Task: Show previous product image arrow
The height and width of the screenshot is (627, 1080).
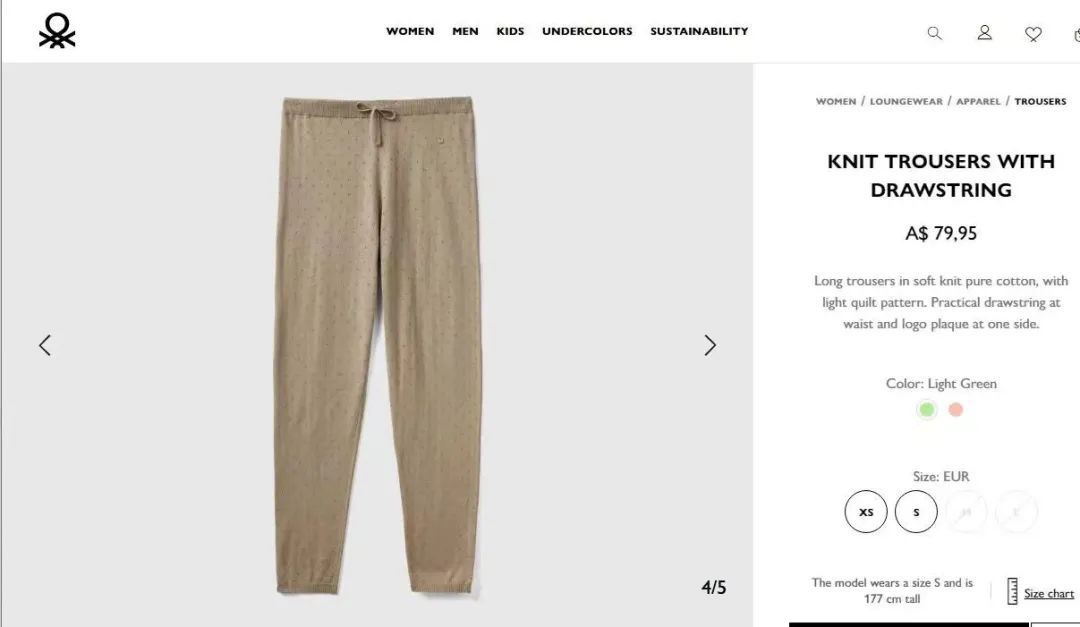Action: (45, 345)
